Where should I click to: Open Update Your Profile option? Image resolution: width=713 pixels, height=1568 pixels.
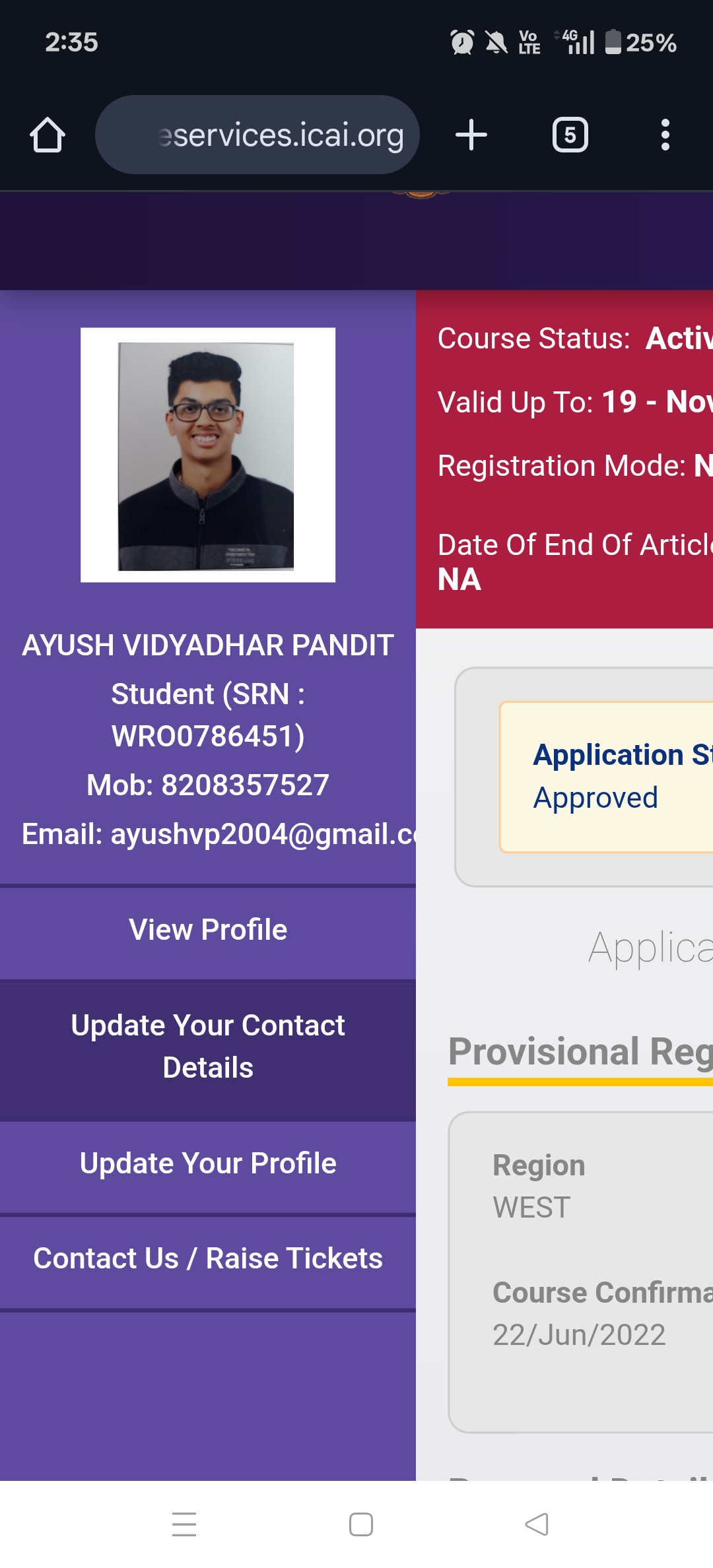(208, 1163)
